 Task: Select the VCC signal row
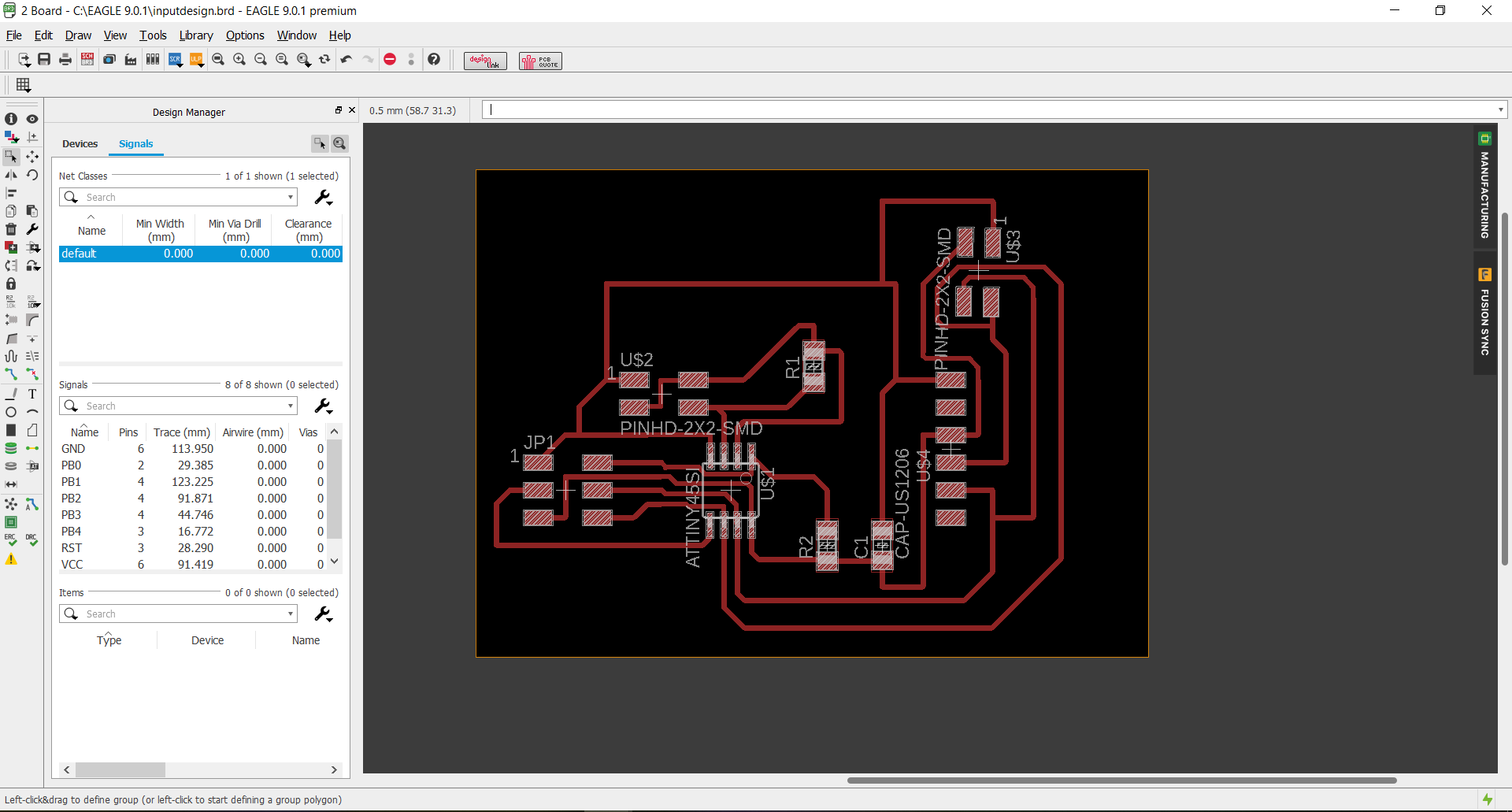pyautogui.click(x=193, y=565)
